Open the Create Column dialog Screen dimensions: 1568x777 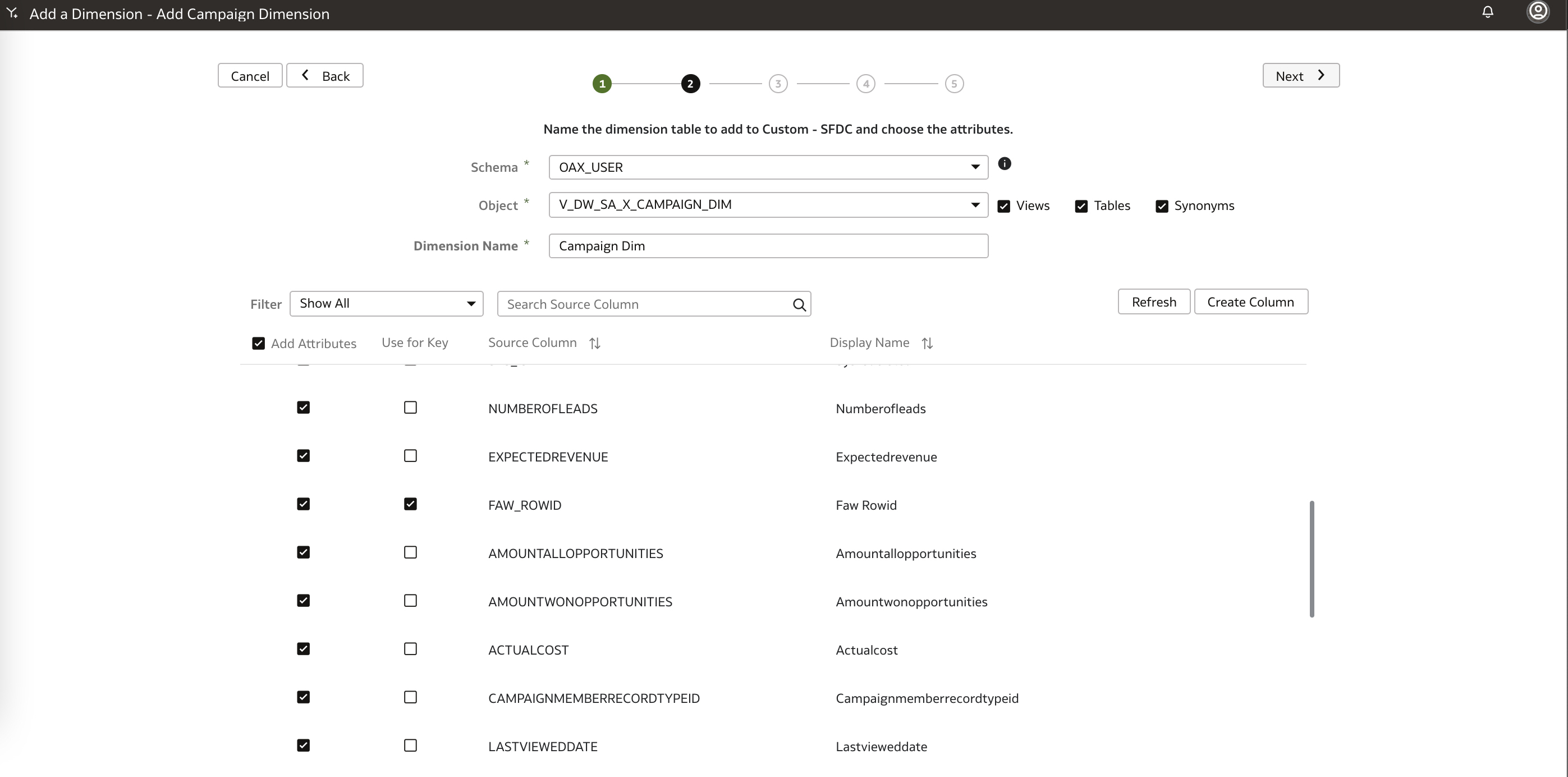click(x=1251, y=301)
